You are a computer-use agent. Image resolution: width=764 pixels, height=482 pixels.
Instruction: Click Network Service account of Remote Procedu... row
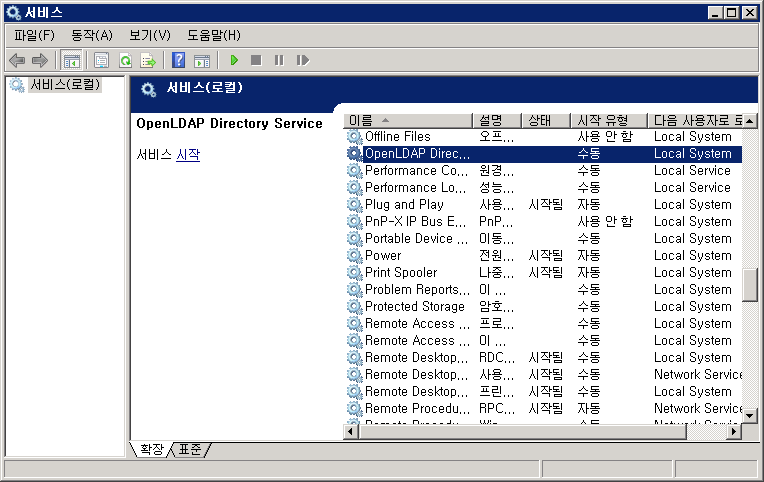pos(698,408)
